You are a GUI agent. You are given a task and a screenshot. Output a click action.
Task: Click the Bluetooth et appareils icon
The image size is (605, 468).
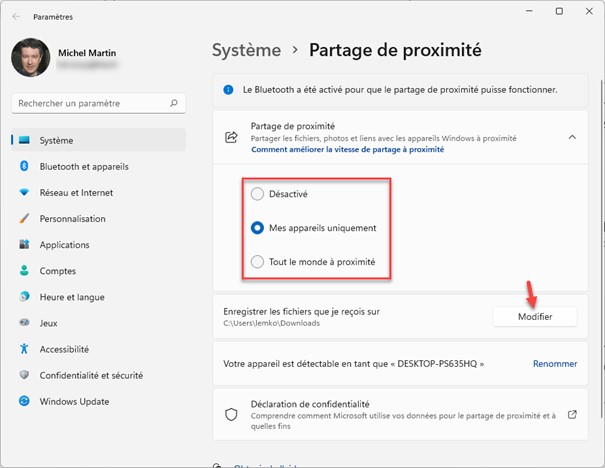click(x=24, y=167)
